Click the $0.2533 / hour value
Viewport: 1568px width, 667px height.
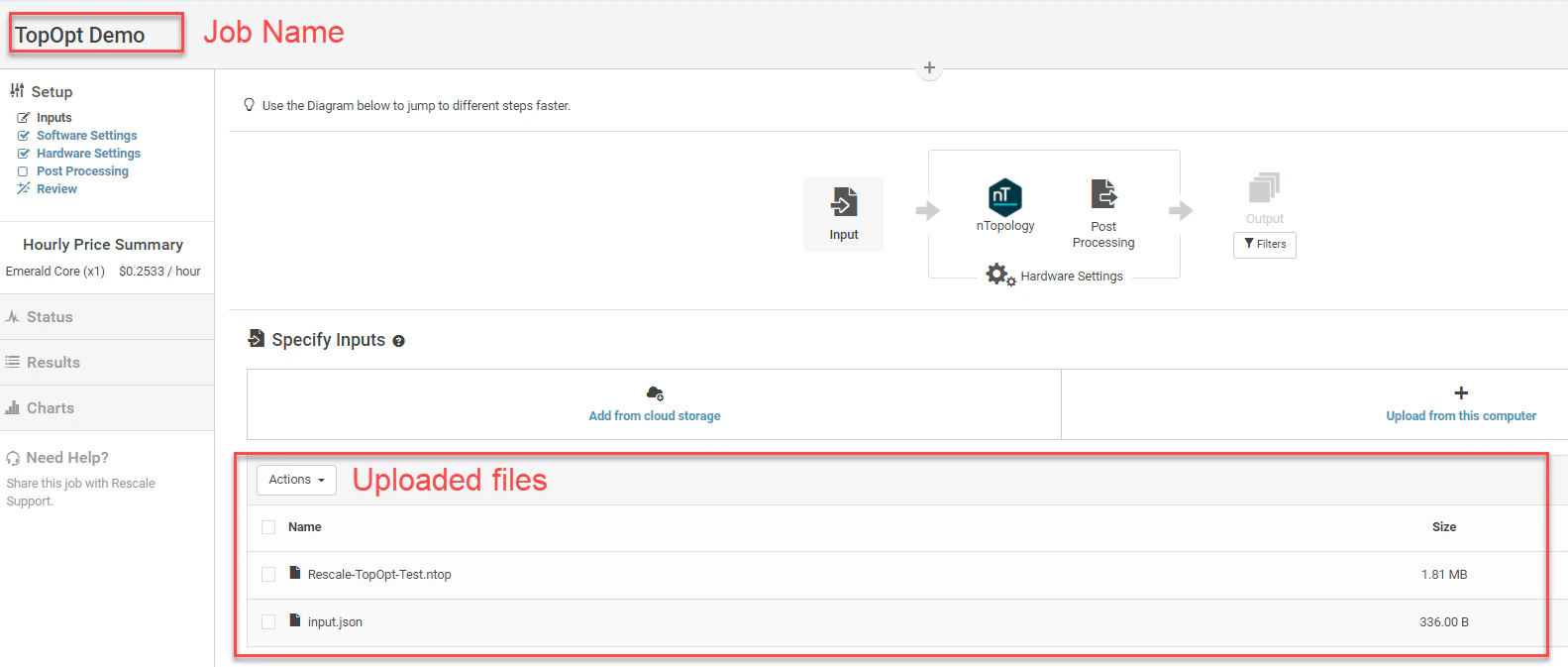(159, 272)
